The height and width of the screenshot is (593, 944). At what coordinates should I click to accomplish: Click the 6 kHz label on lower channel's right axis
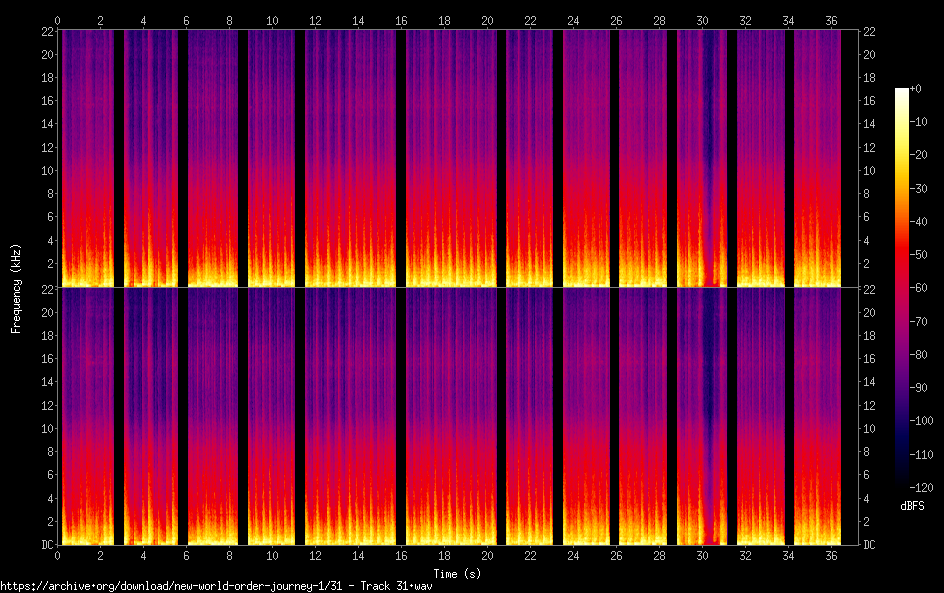869,475
